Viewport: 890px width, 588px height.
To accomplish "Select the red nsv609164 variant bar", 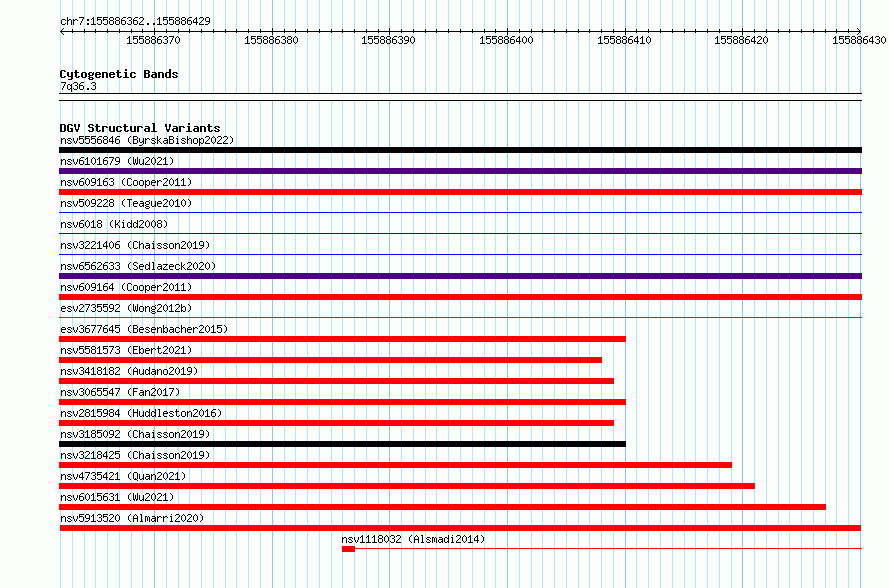I will tap(460, 297).
